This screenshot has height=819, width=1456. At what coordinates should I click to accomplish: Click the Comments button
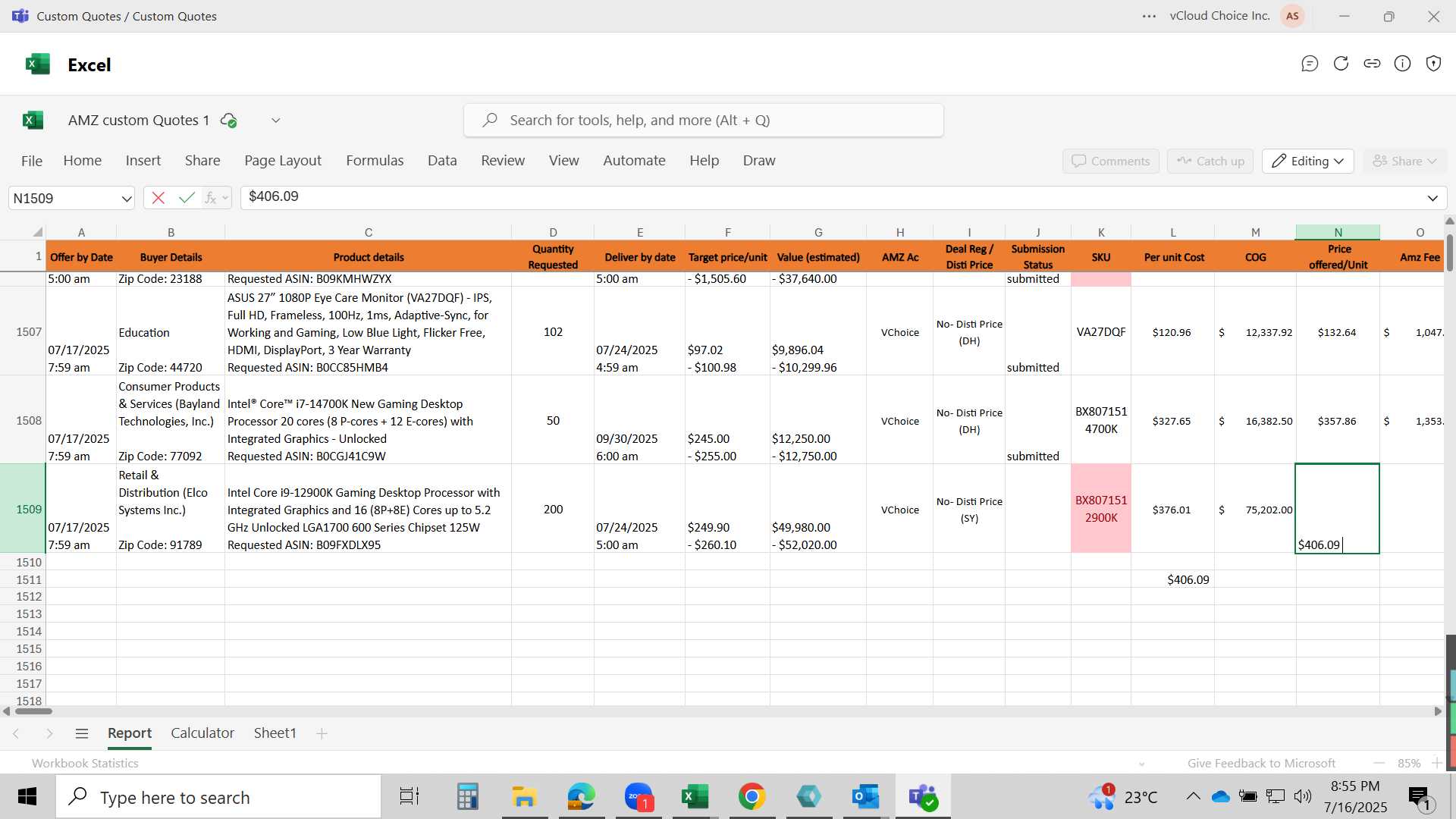(1111, 161)
